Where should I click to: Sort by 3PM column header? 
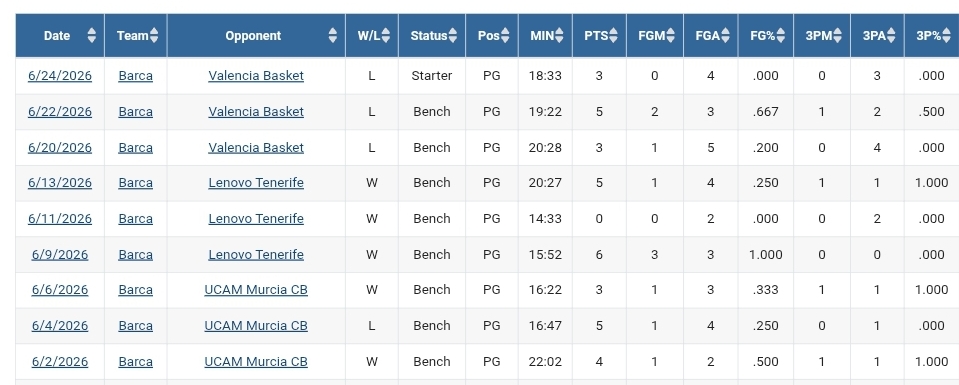click(x=822, y=36)
